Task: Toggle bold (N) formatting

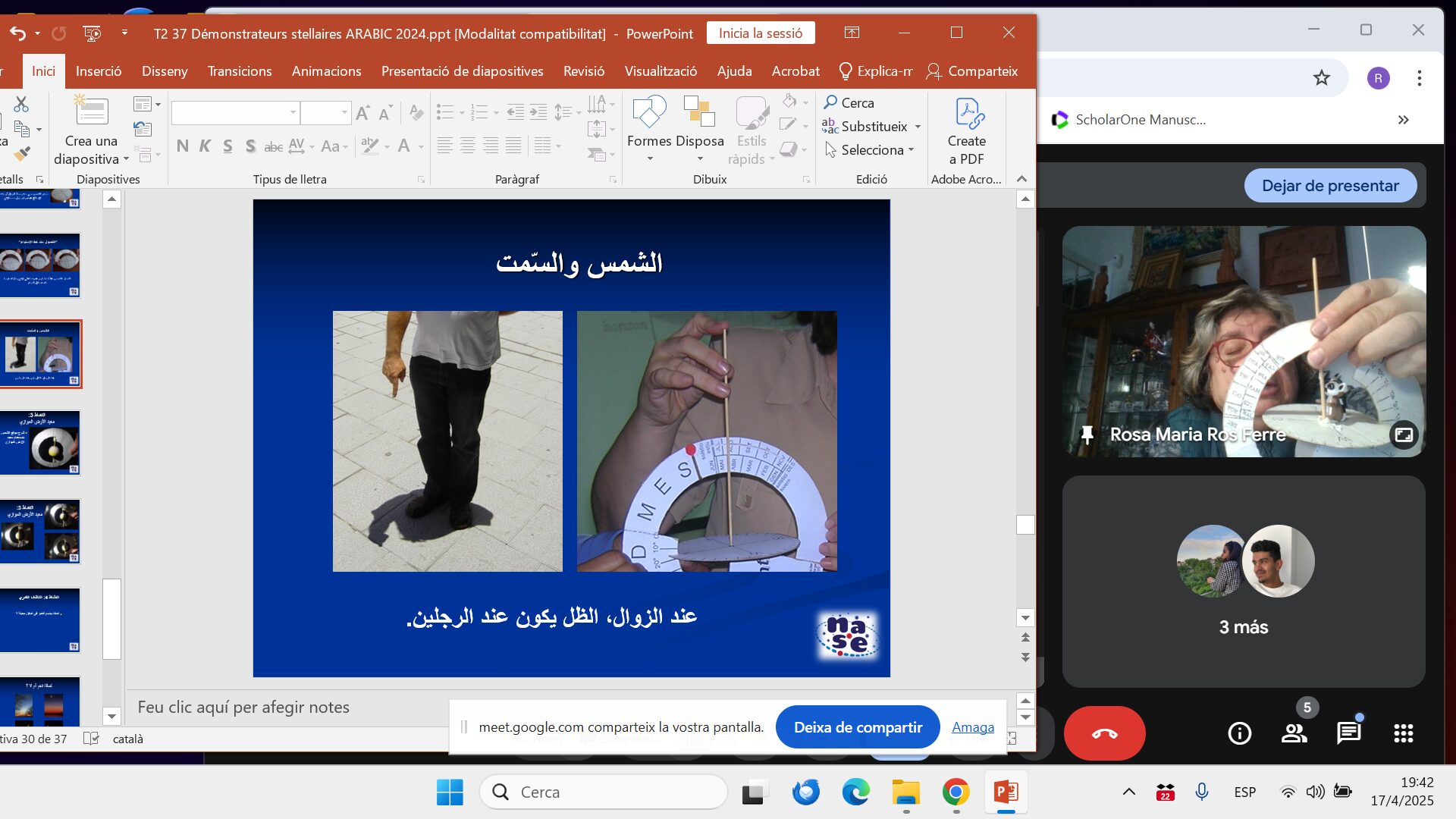Action: [183, 146]
